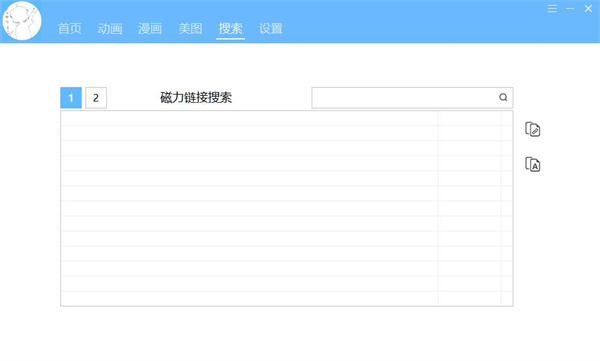Image resolution: width=600 pixels, height=361 pixels.
Task: Go to the 漫画 tab
Action: pyautogui.click(x=150, y=28)
